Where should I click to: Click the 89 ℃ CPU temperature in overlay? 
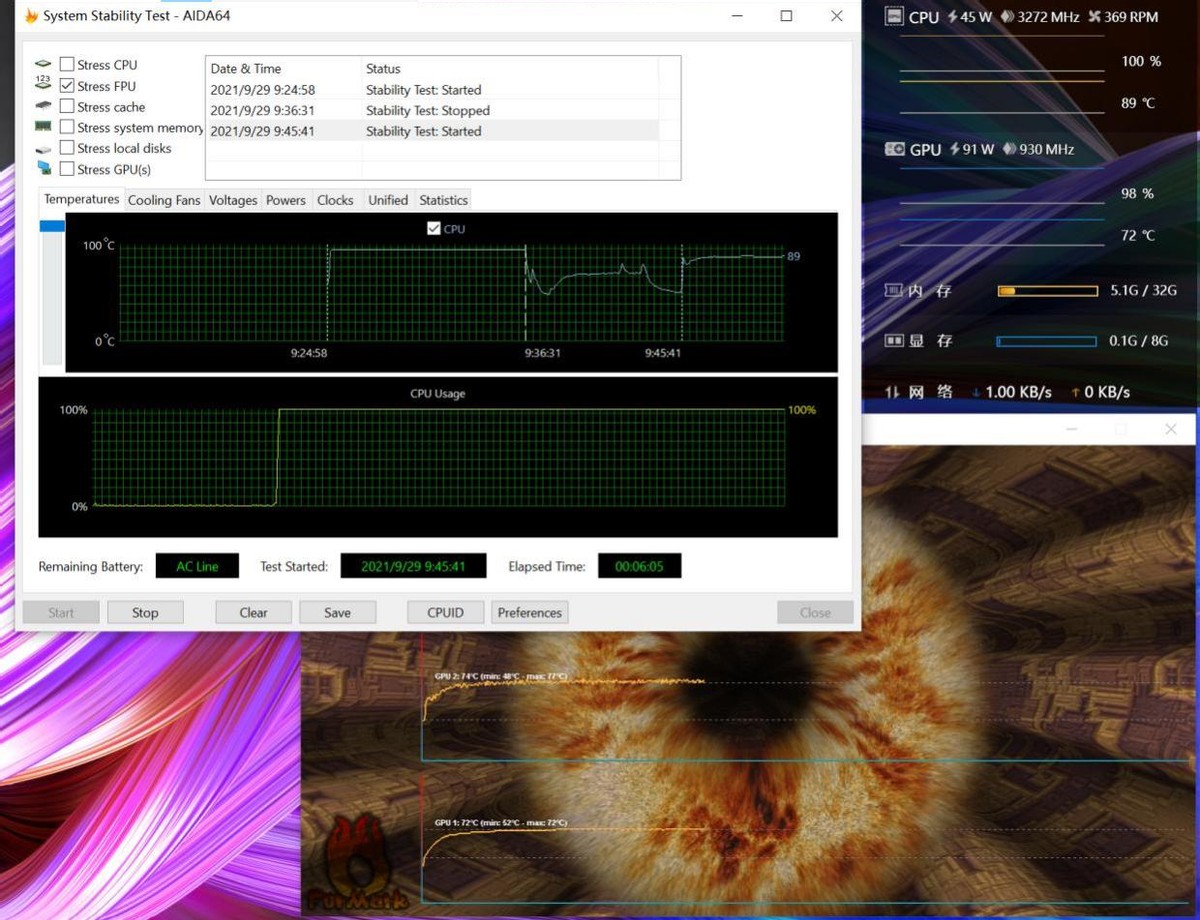(1138, 103)
